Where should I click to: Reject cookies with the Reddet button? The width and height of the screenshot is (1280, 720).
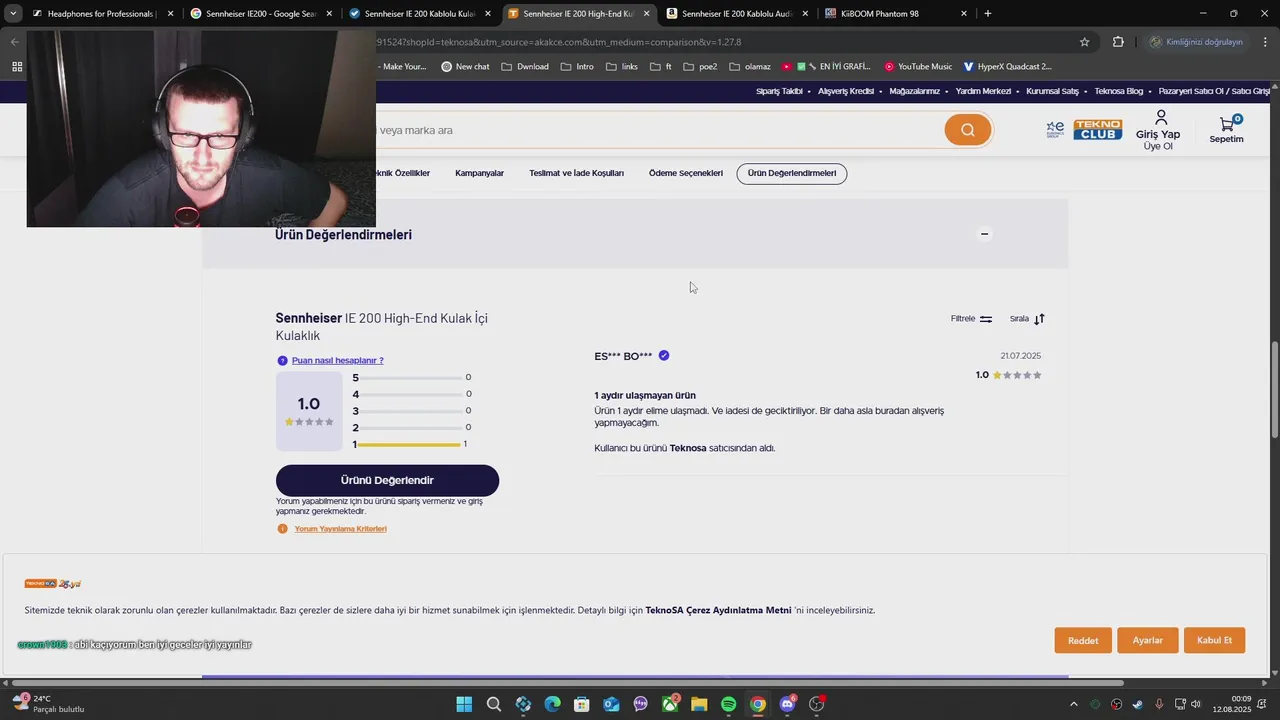pyautogui.click(x=1083, y=641)
